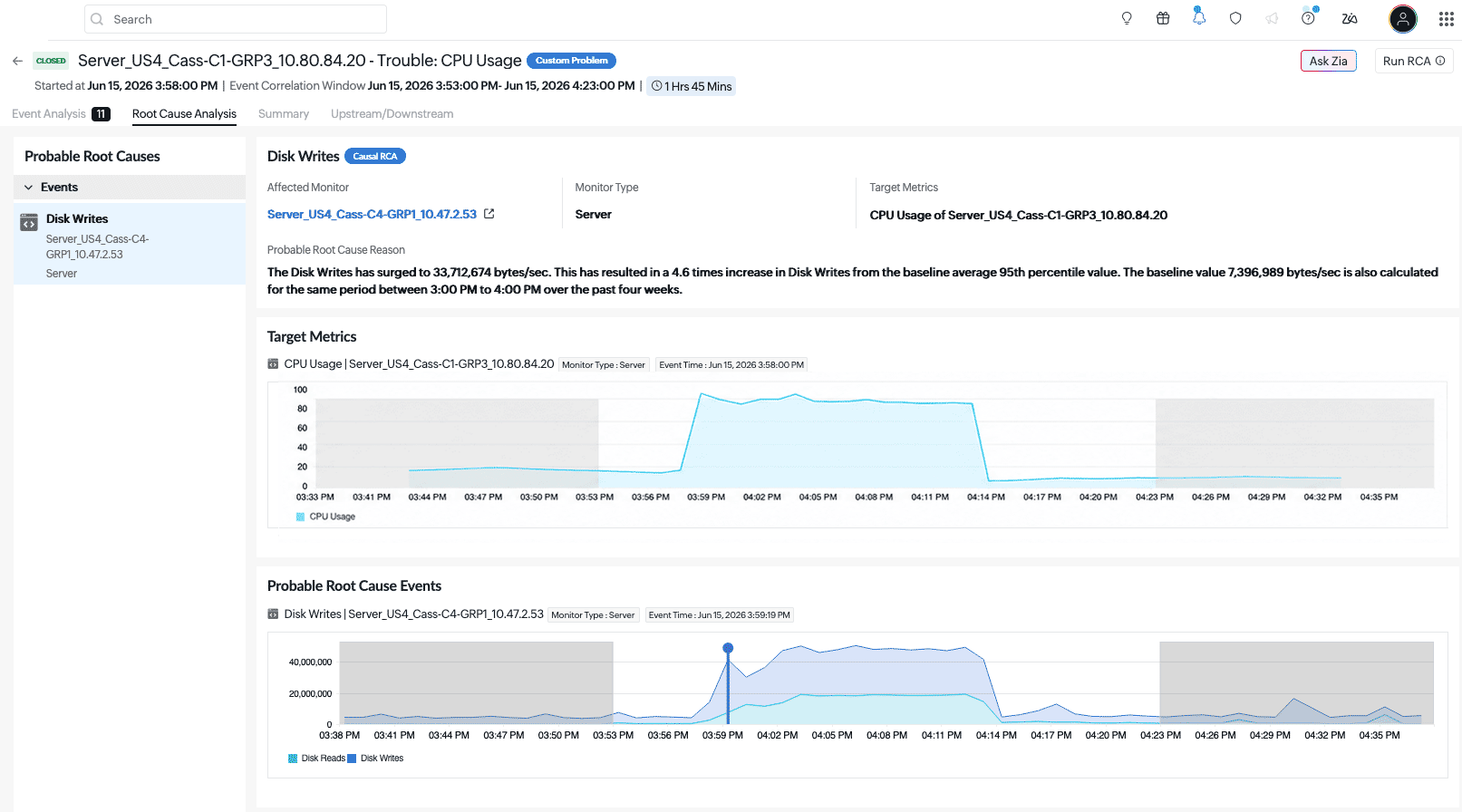Click 'Event Time : Jun 15, 2026 3:59:19 PM' tag
Screen dimensions: 1462x812
tap(720, 614)
